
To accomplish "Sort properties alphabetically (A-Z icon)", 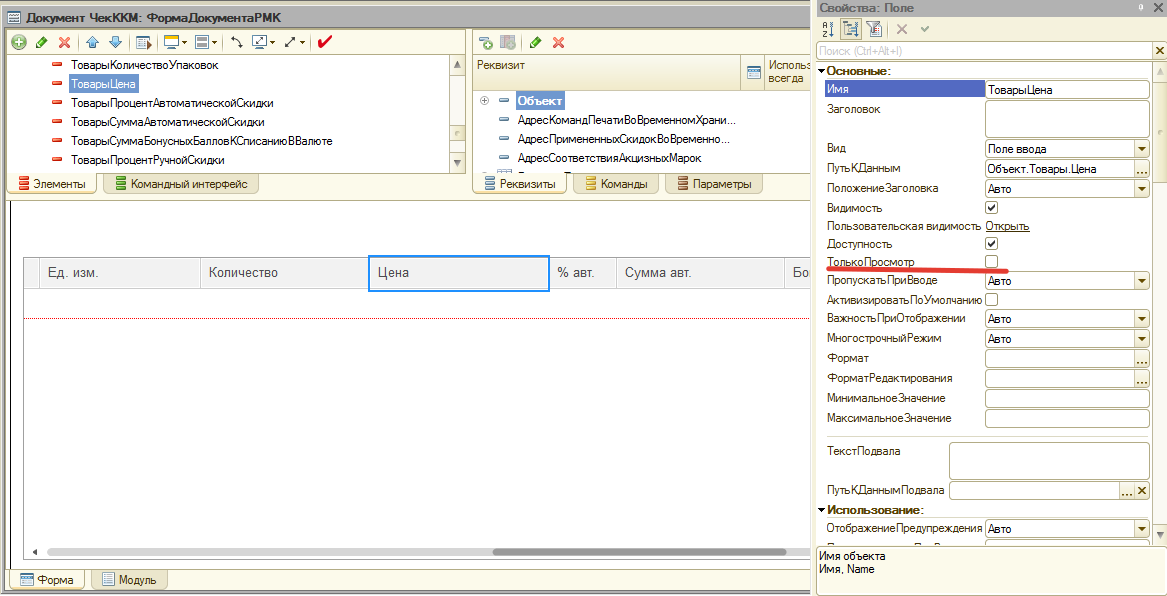I will 829,29.
